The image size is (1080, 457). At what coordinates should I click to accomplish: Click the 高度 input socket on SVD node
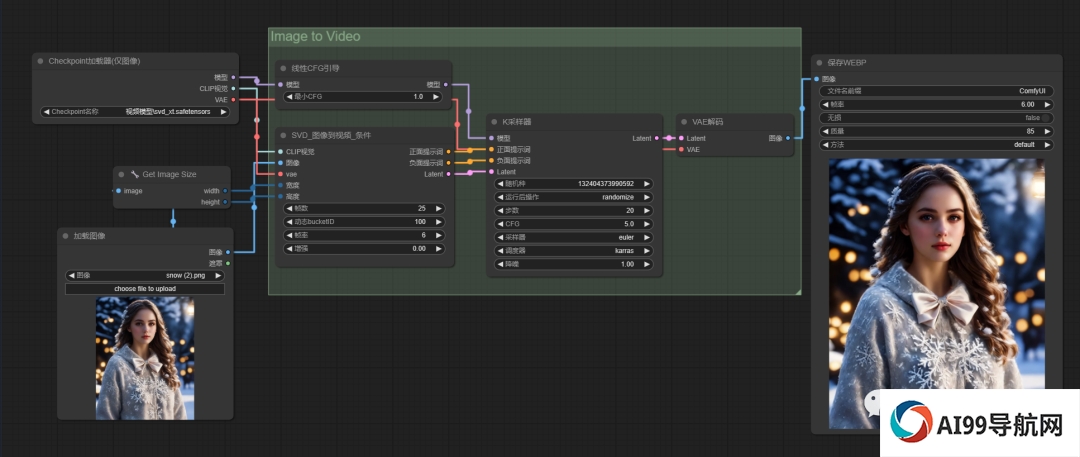coord(280,196)
